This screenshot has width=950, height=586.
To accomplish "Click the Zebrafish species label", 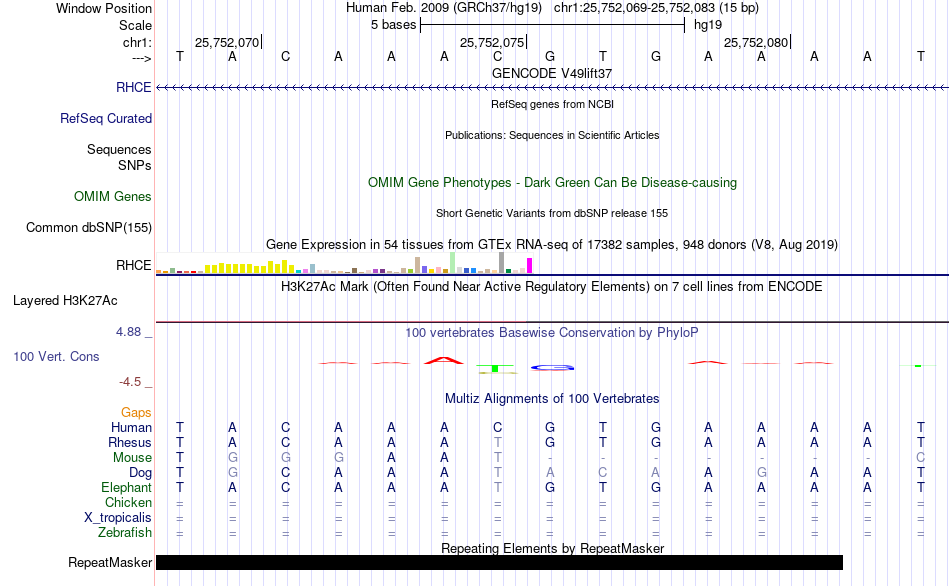I will point(125,532).
